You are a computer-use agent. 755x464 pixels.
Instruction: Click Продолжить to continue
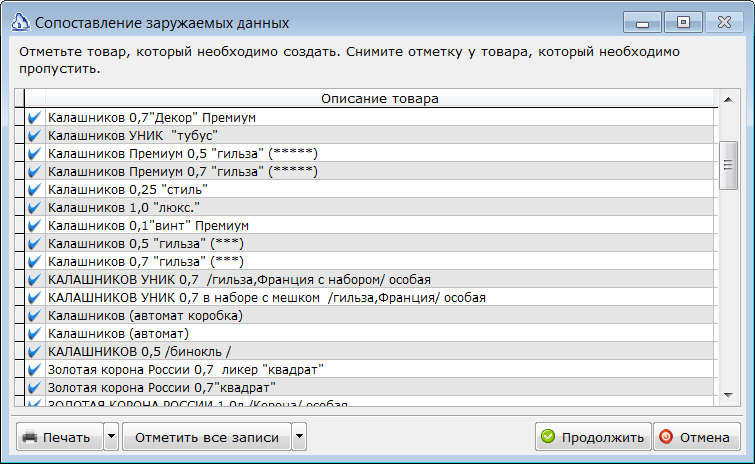click(593, 437)
